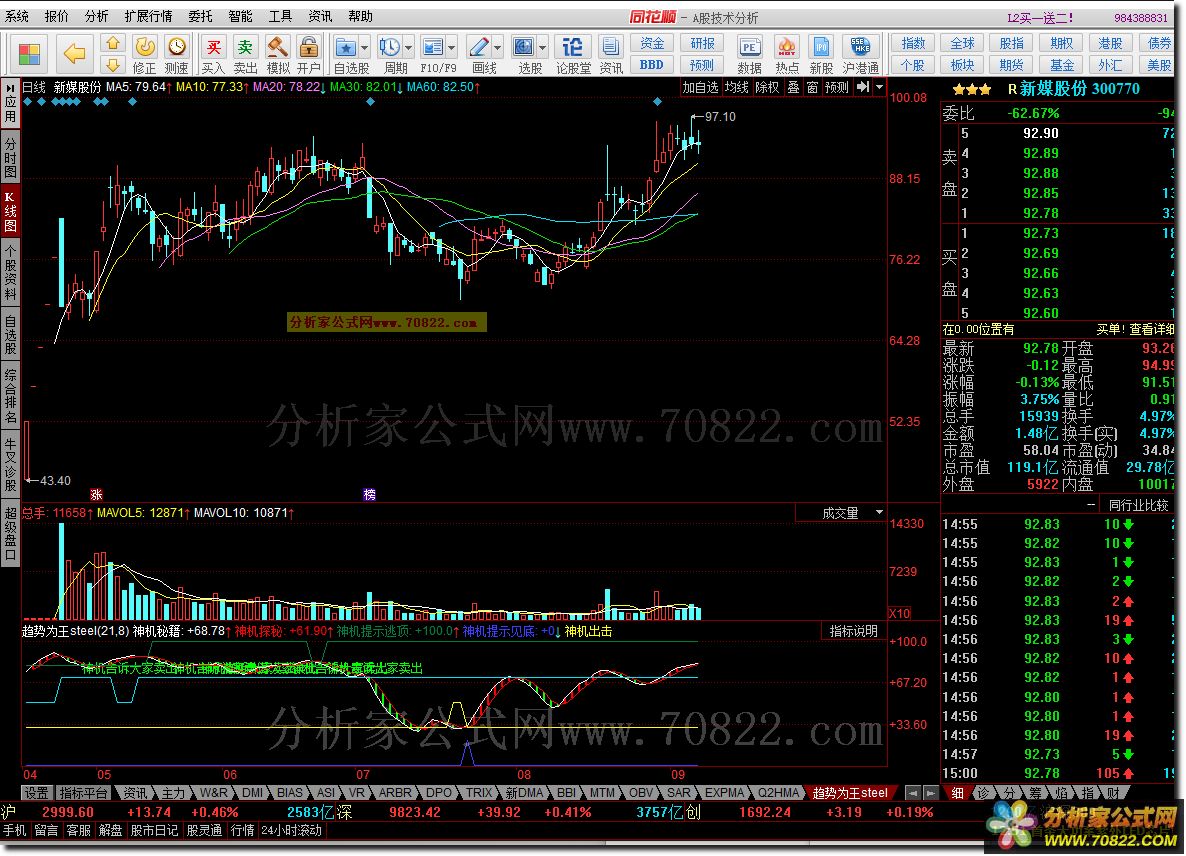Click the four-color home grid icon
This screenshot has height=856, width=1186.
coord(29,54)
